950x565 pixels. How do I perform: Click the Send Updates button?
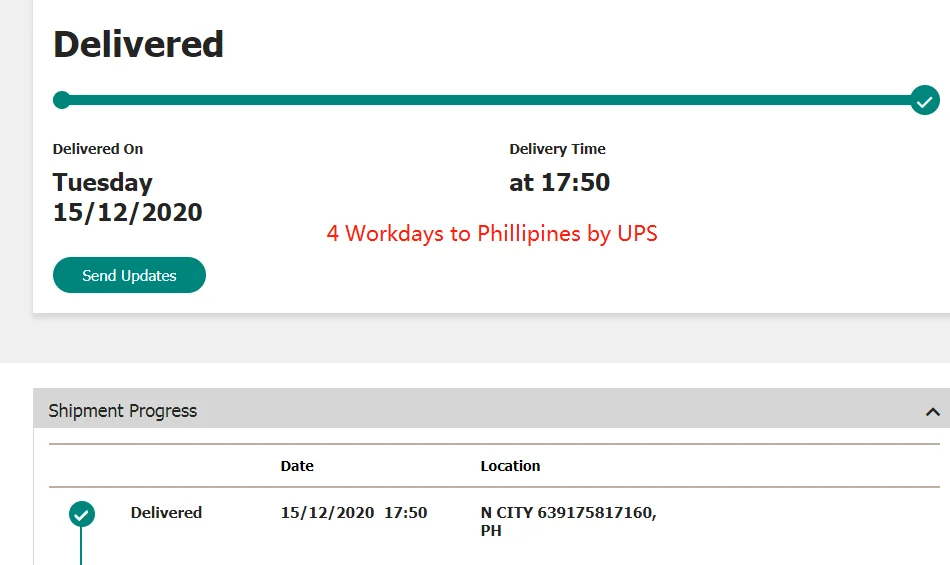click(129, 275)
